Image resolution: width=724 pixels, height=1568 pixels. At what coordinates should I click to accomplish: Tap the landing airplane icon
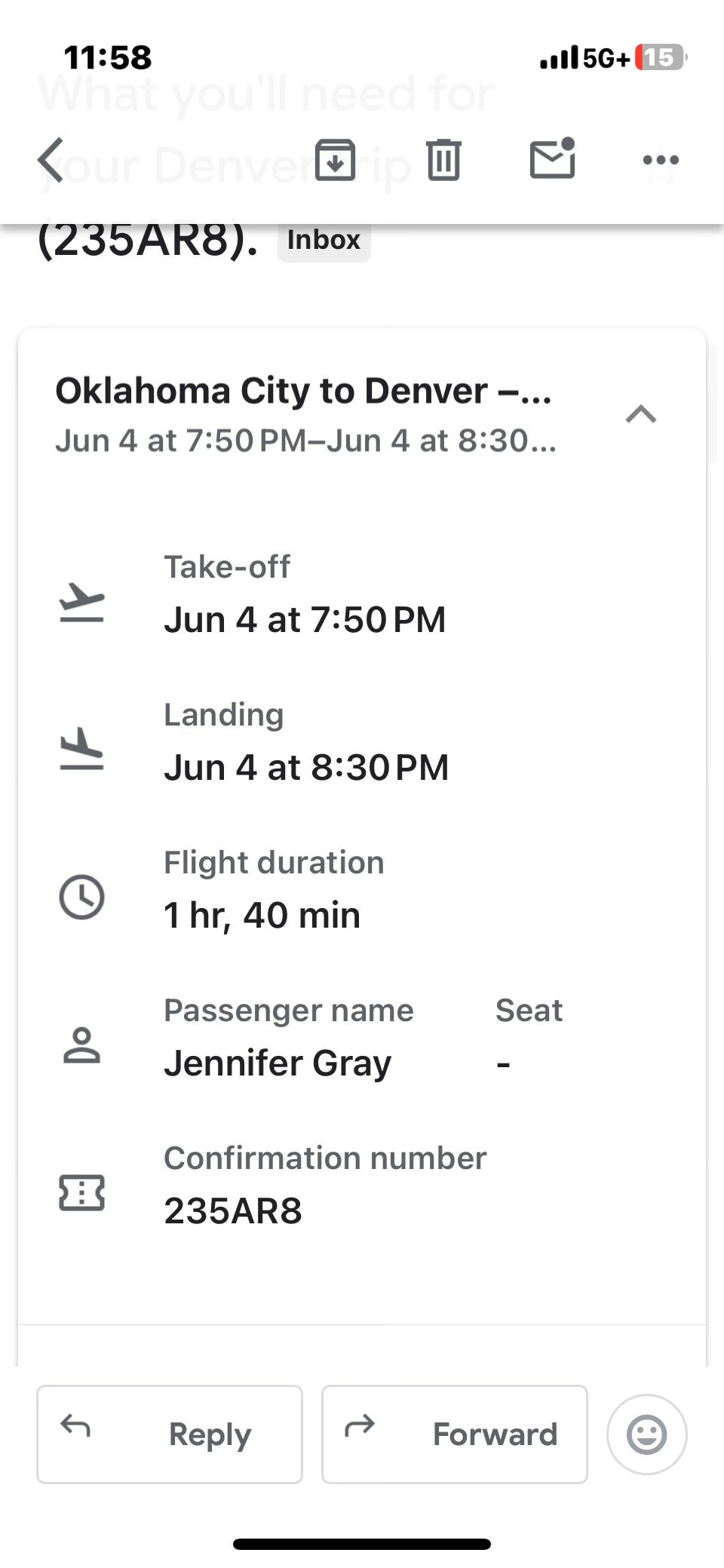point(81,749)
